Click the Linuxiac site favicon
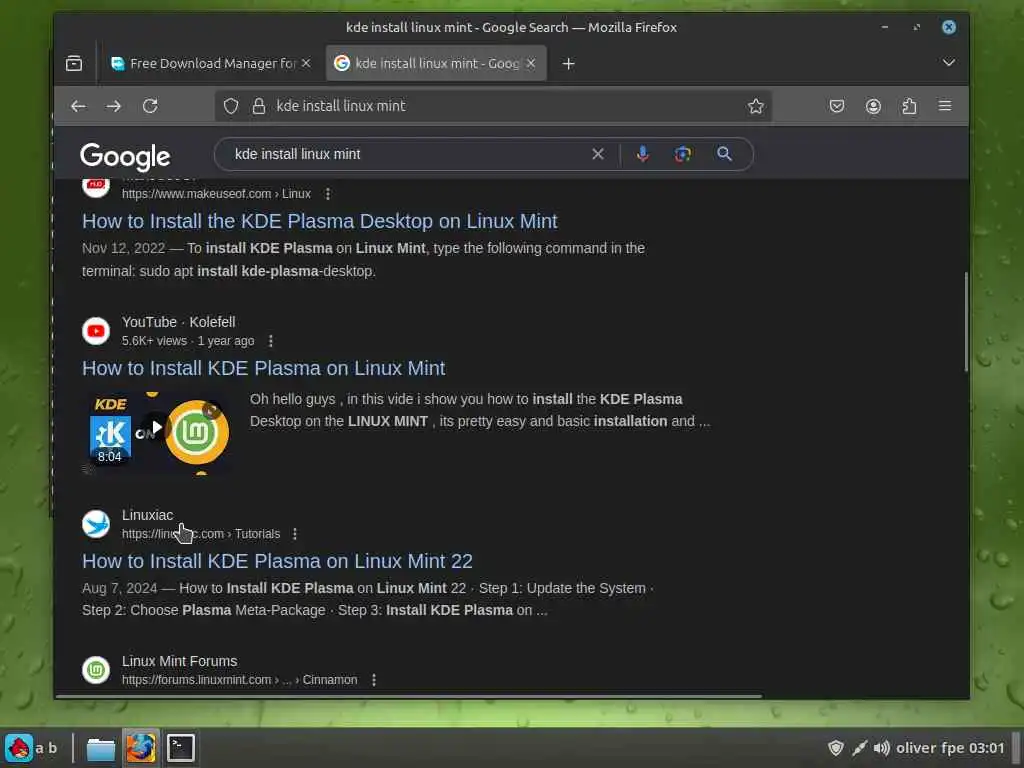 [x=96, y=524]
